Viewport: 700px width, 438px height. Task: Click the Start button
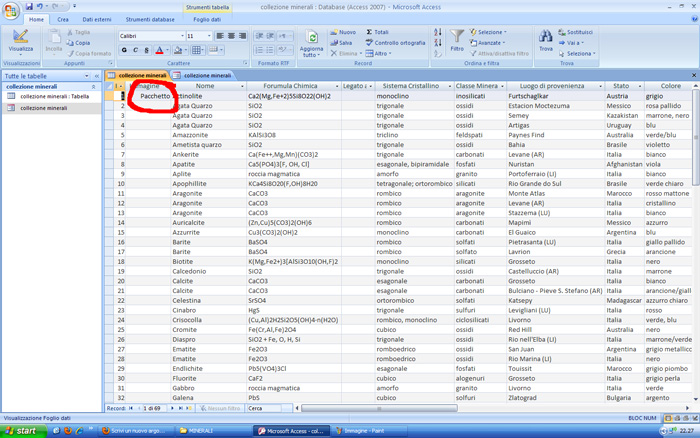coord(23,431)
